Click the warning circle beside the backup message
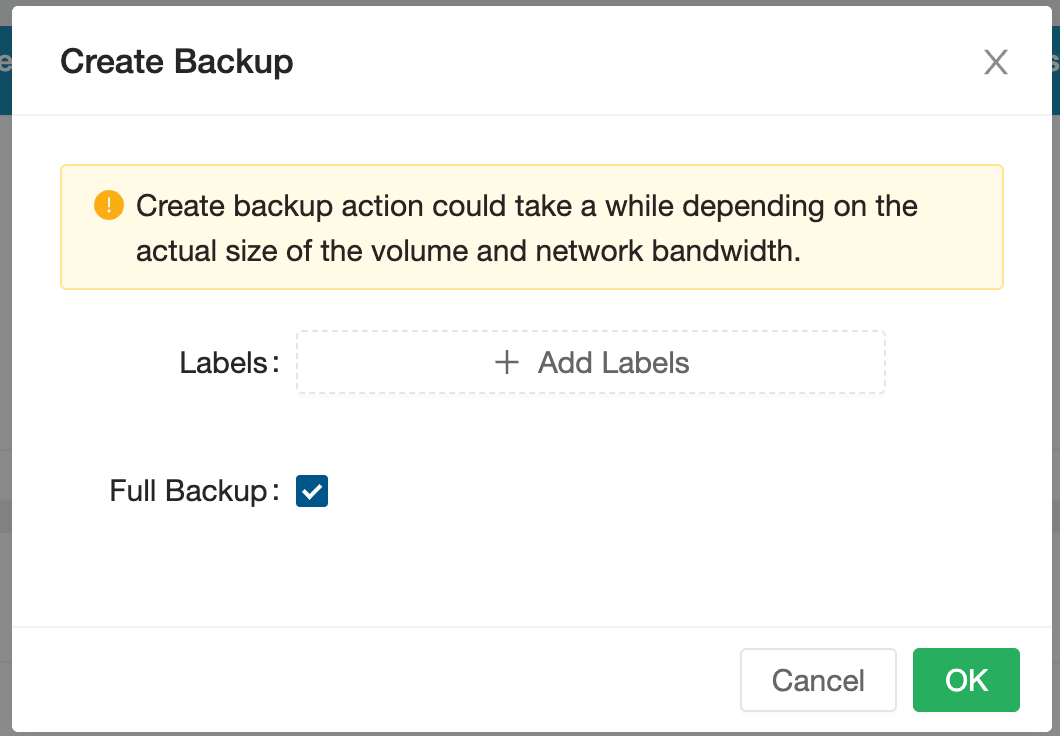 pyautogui.click(x=108, y=206)
